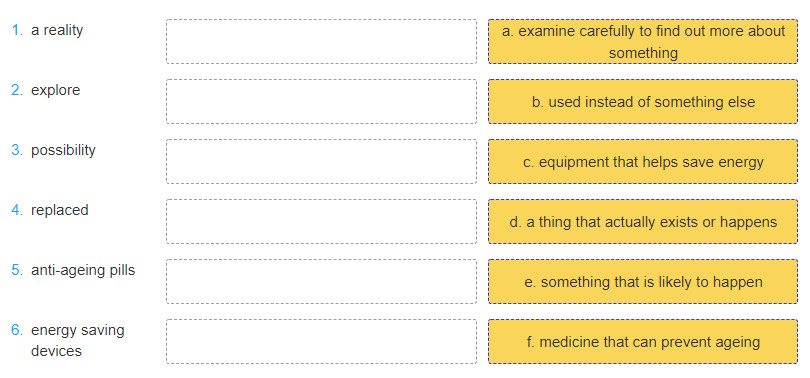Screen dimensions: 810x378
Task: Click the empty answer box beside 'explore'
Action: coord(321,102)
